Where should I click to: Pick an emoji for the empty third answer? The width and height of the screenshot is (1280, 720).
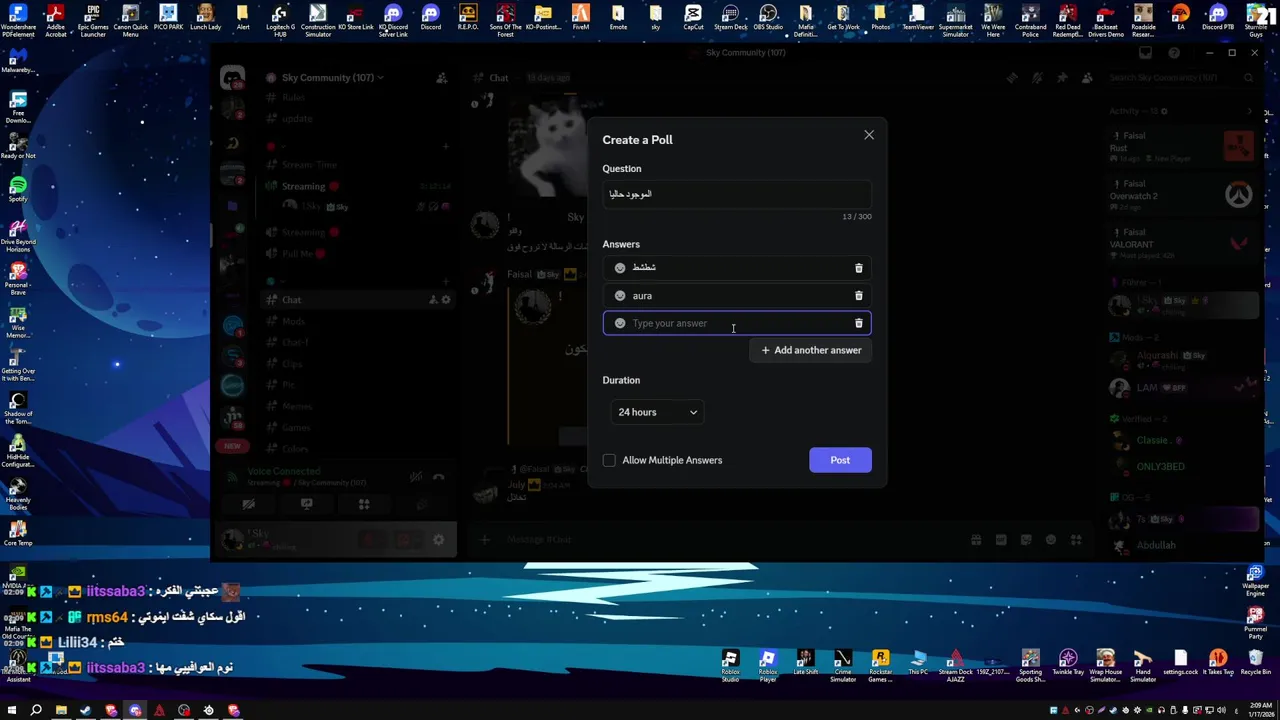pos(620,323)
